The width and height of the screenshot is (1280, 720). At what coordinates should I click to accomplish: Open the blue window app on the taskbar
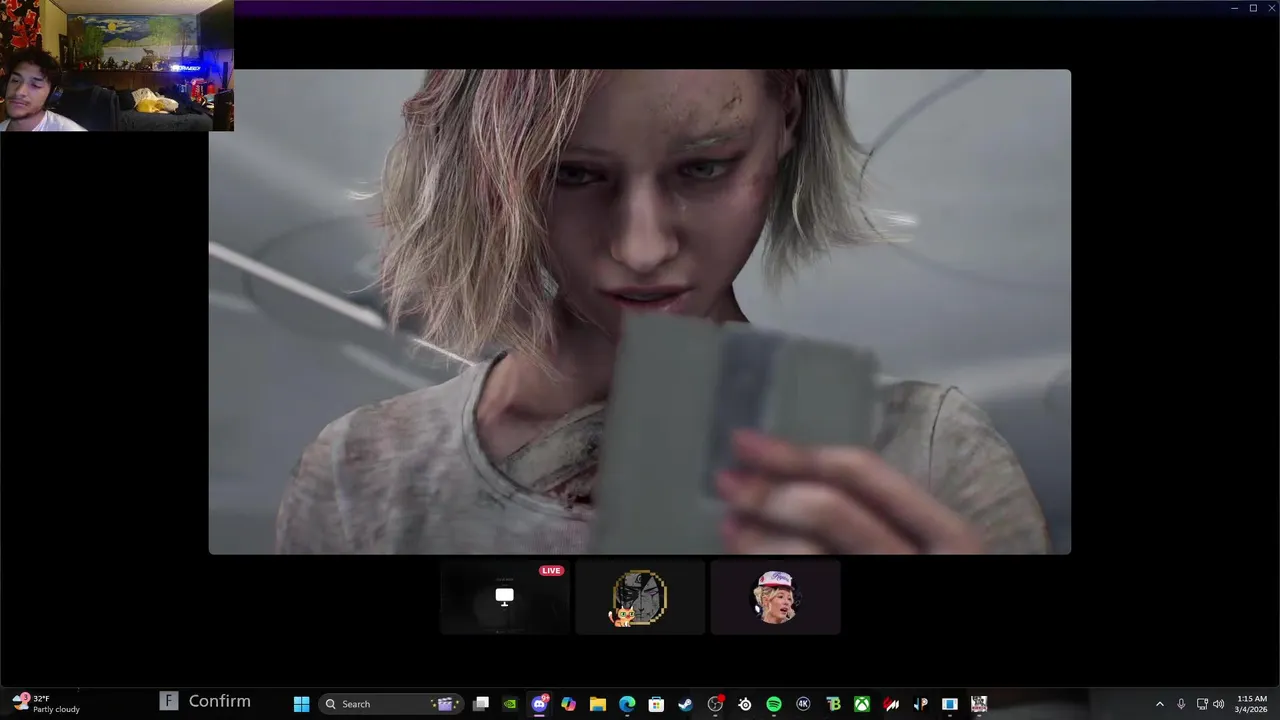coord(950,704)
